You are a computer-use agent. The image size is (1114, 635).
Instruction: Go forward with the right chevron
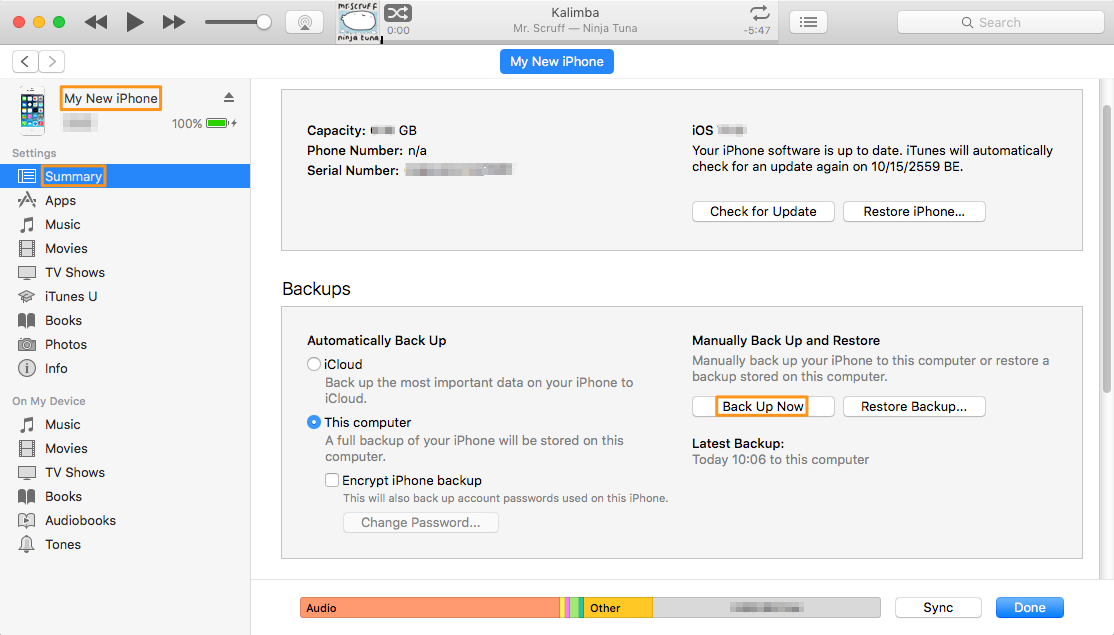pyautogui.click(x=52, y=61)
